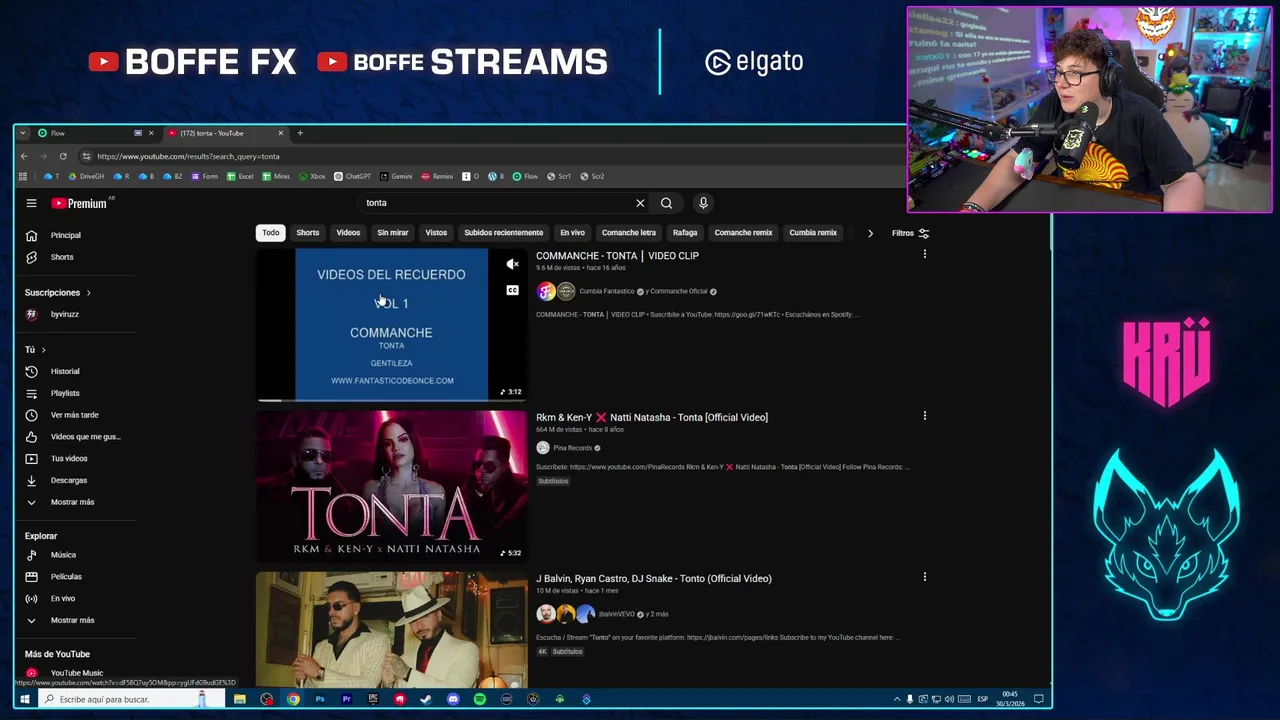Open the Excel bookmark
Image resolution: width=1280 pixels, height=720 pixels.
click(240, 176)
